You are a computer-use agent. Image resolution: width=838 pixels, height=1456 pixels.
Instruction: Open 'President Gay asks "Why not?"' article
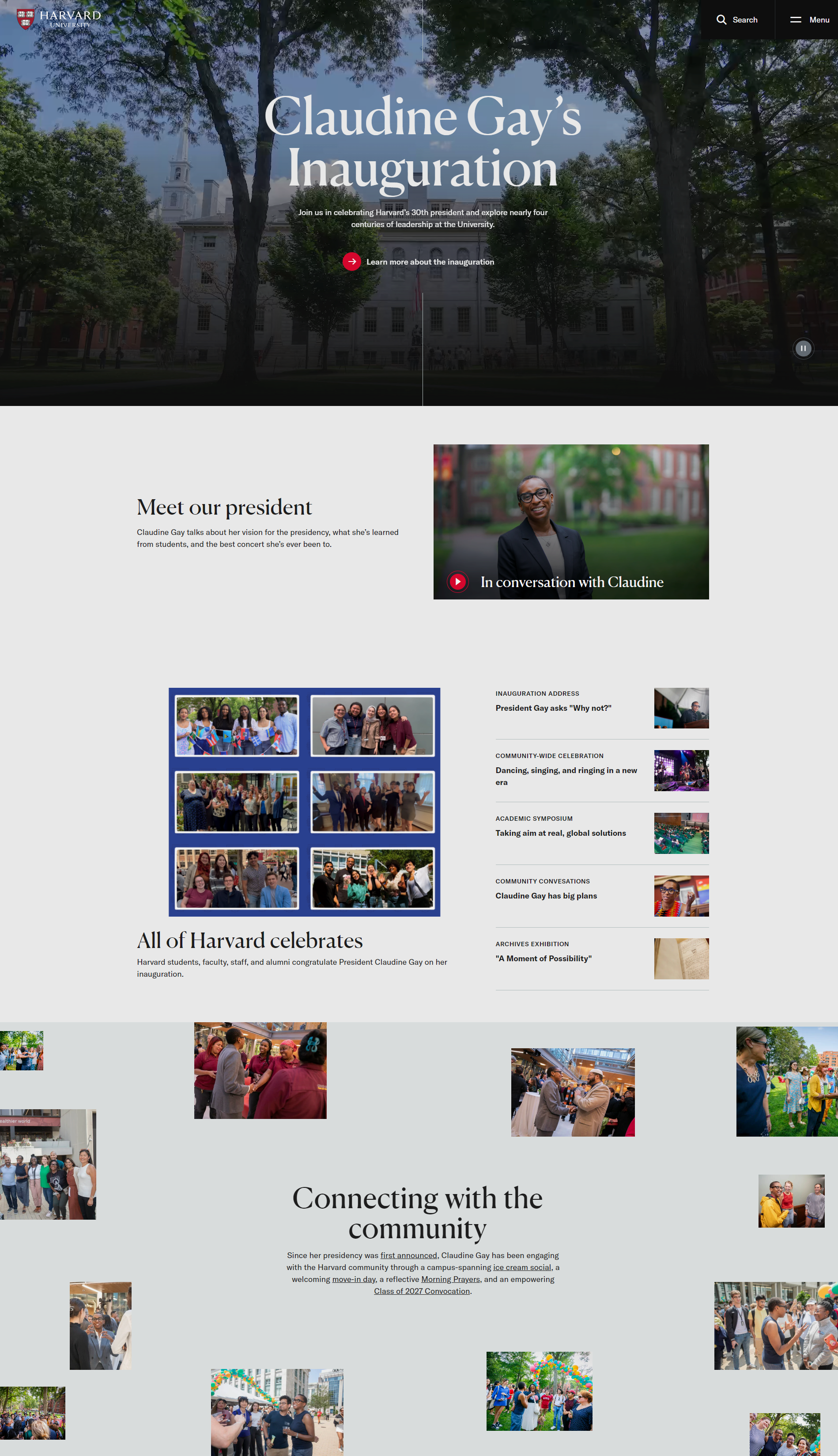553,708
